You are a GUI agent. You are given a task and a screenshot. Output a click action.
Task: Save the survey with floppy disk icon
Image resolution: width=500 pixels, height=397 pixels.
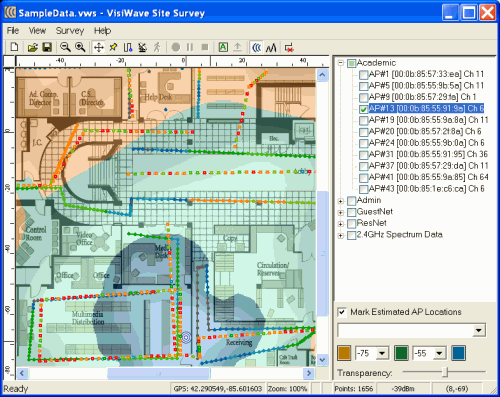tap(47, 47)
